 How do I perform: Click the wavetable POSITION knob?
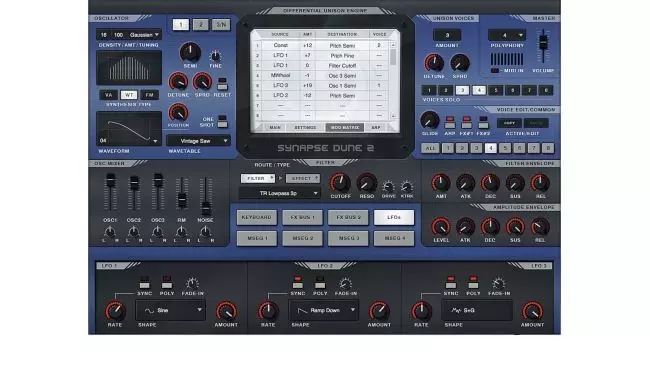(x=178, y=112)
